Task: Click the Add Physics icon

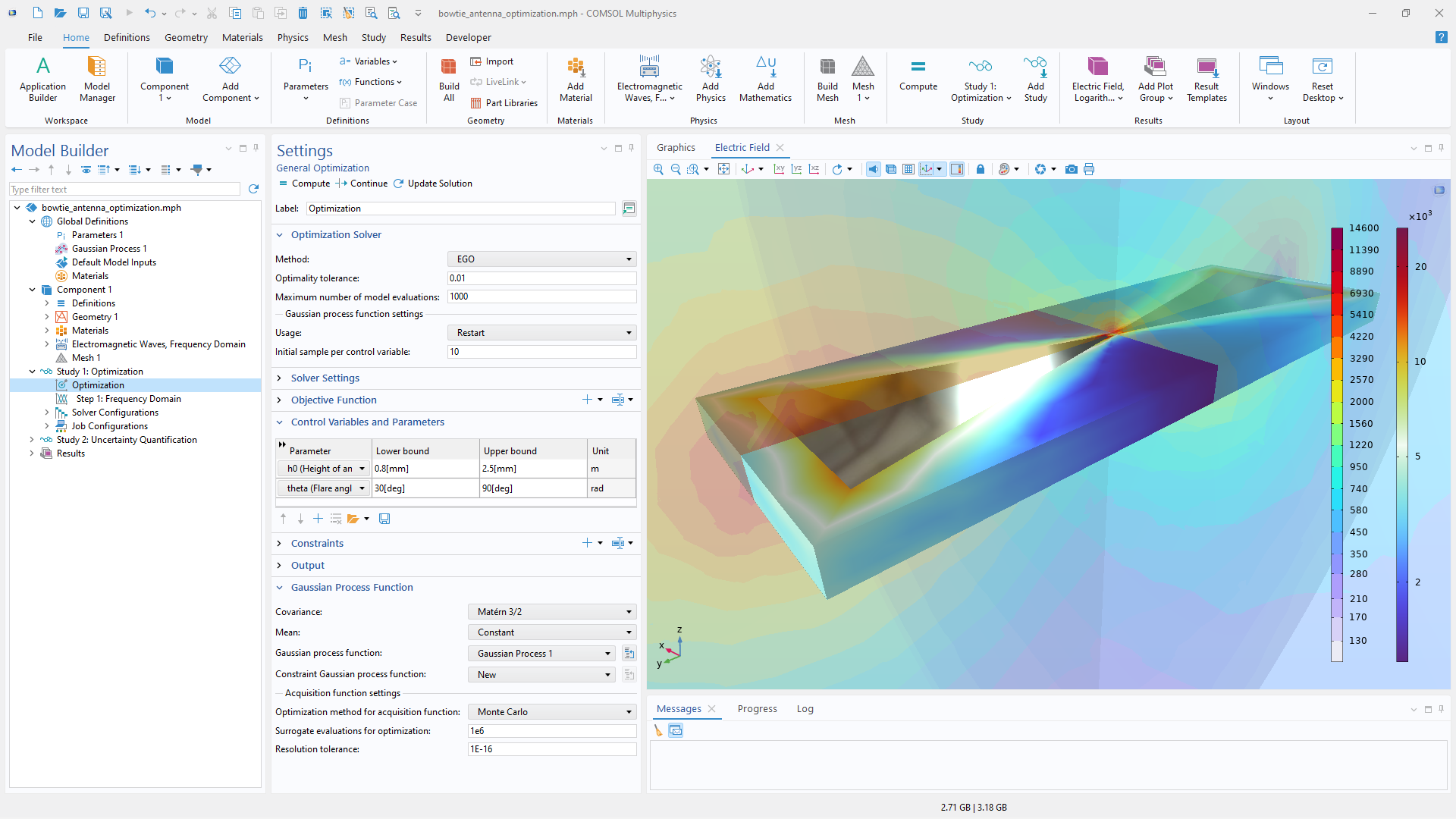Action: coord(711,79)
